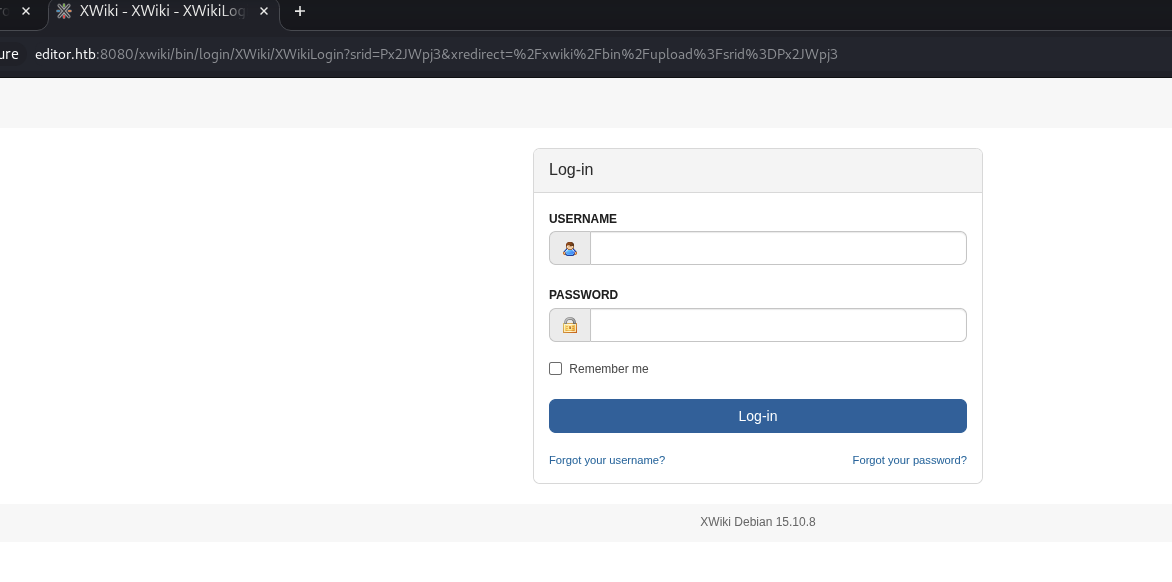Close the XWiki login tab

coord(264,11)
